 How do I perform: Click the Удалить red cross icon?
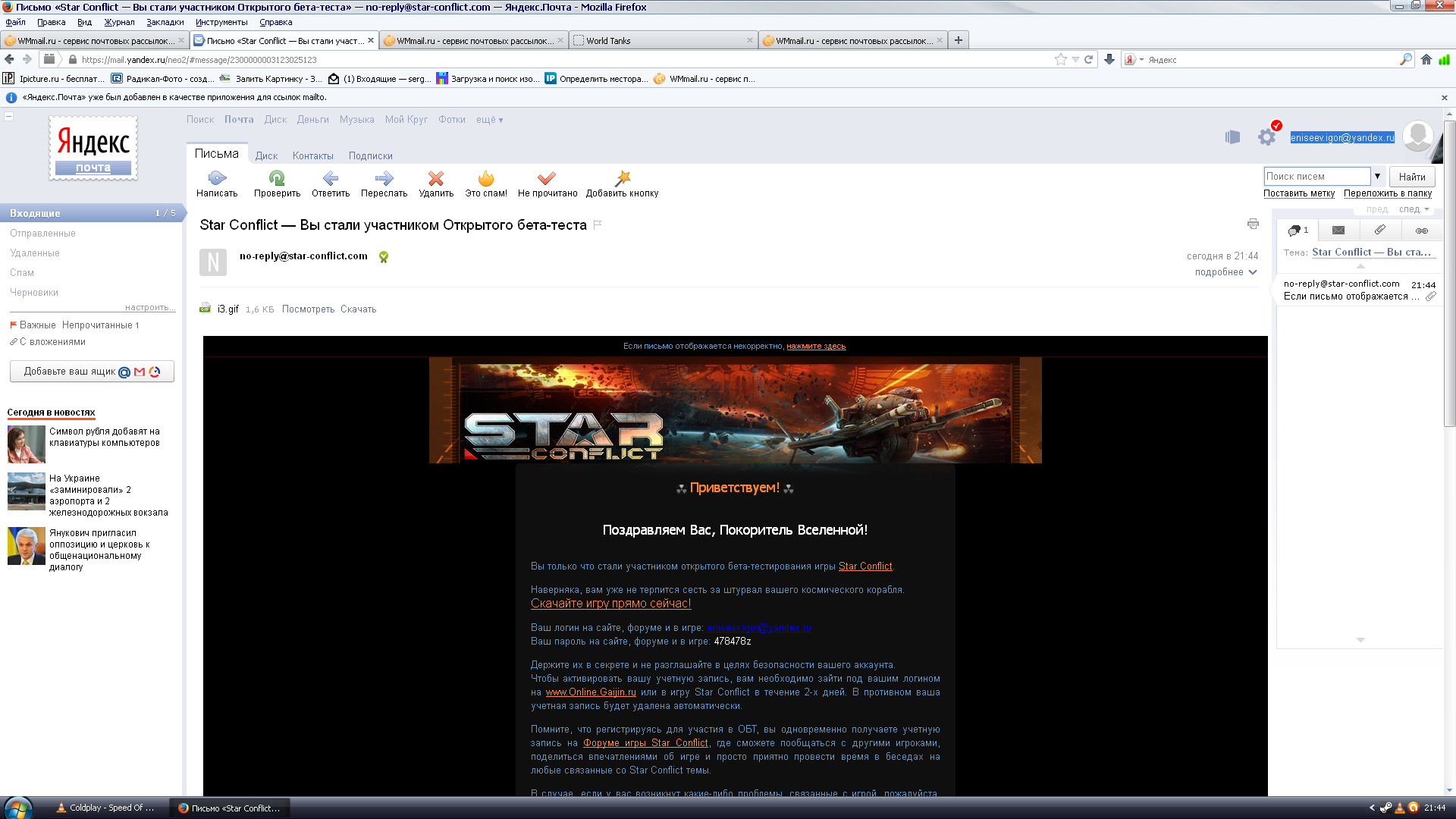[x=436, y=178]
